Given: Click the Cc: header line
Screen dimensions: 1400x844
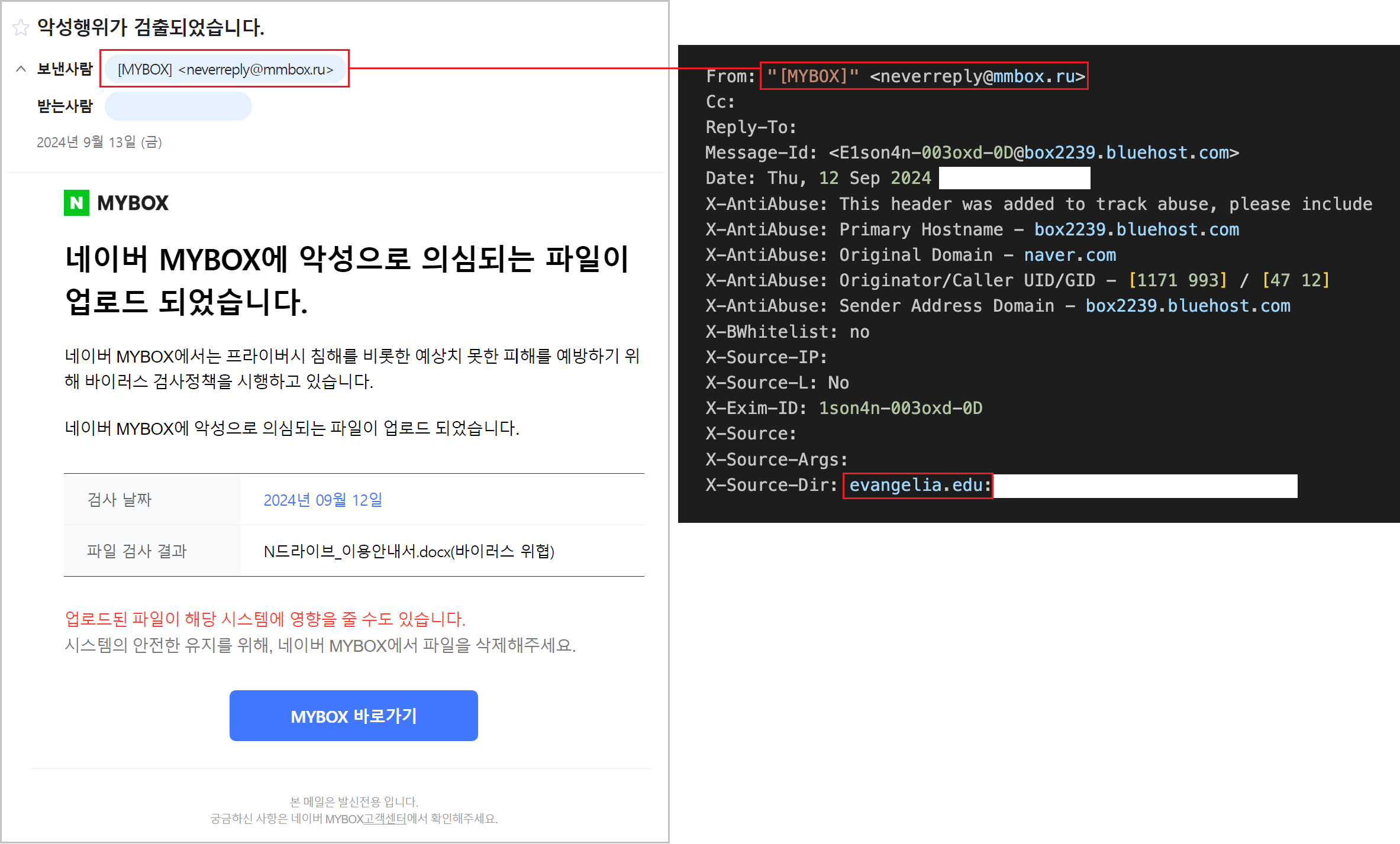Looking at the screenshot, I should [720, 102].
